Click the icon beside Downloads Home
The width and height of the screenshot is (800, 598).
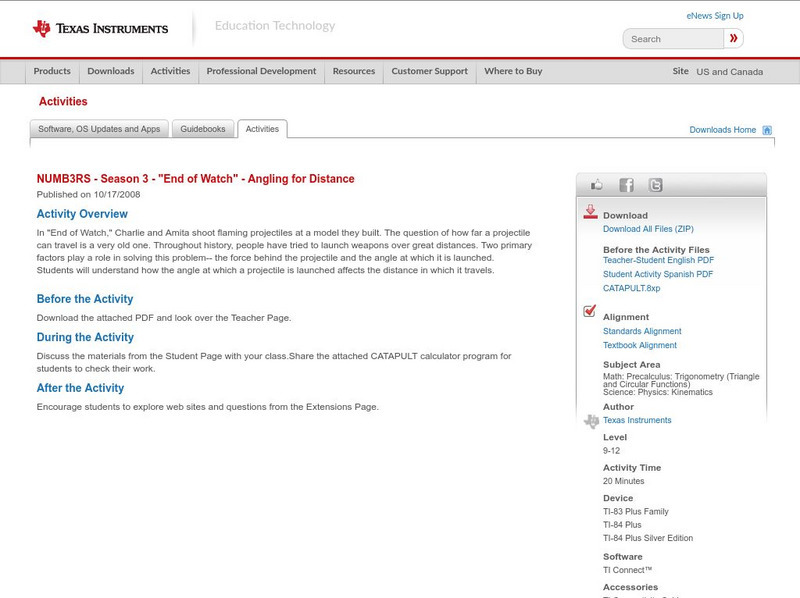click(x=767, y=129)
